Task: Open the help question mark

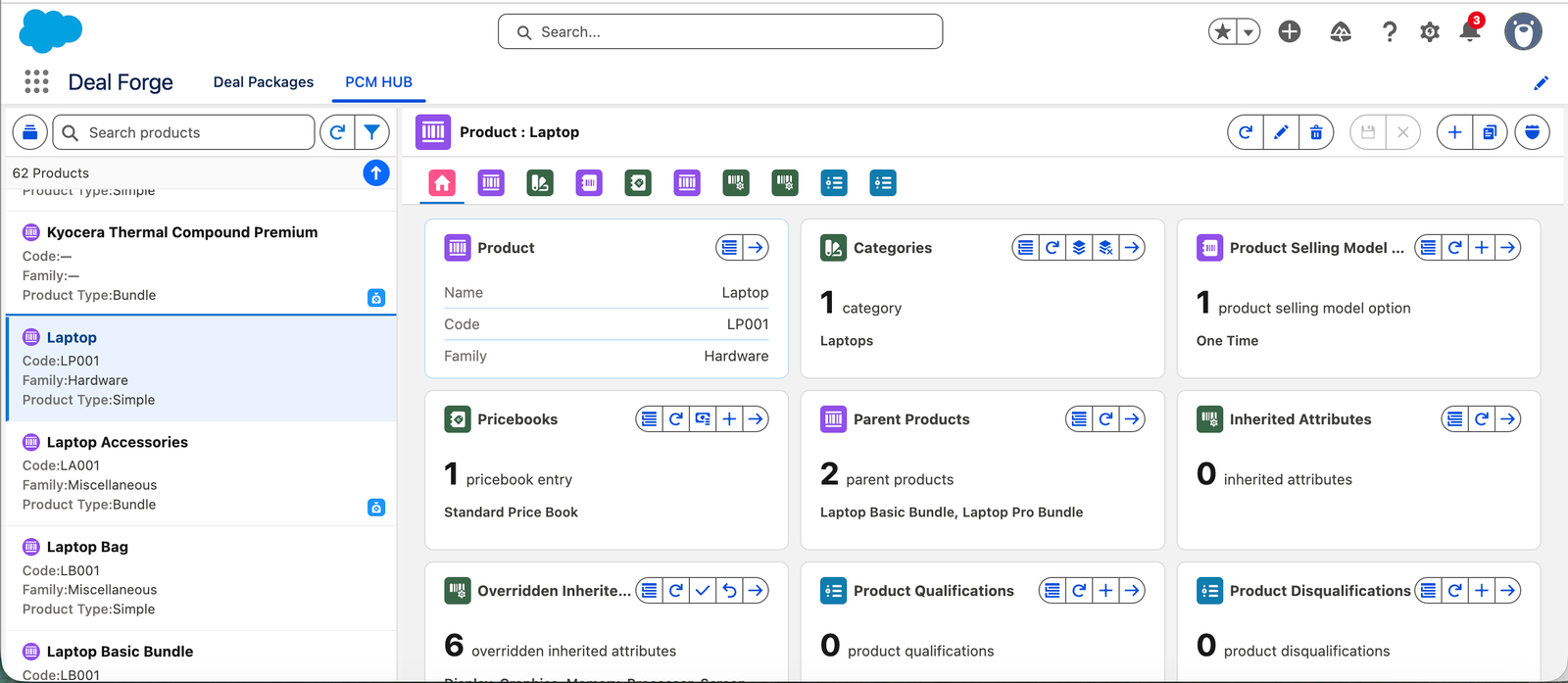Action: point(1390,32)
